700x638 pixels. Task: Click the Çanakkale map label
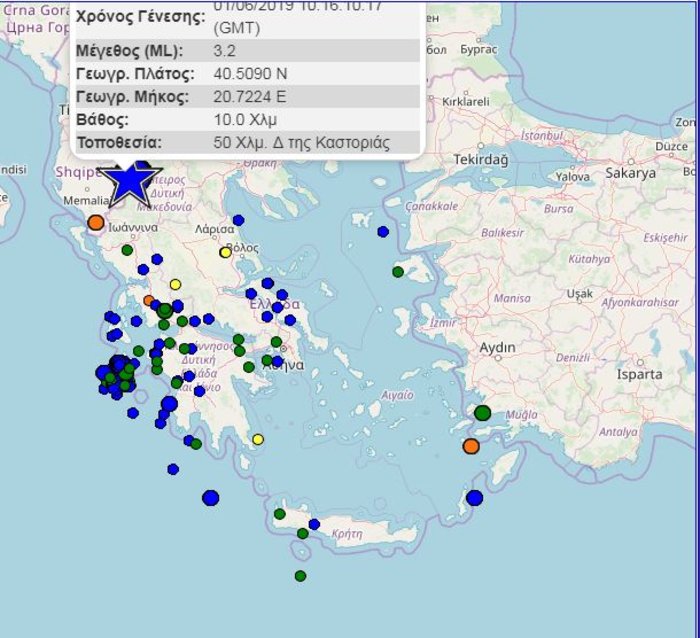click(x=432, y=206)
